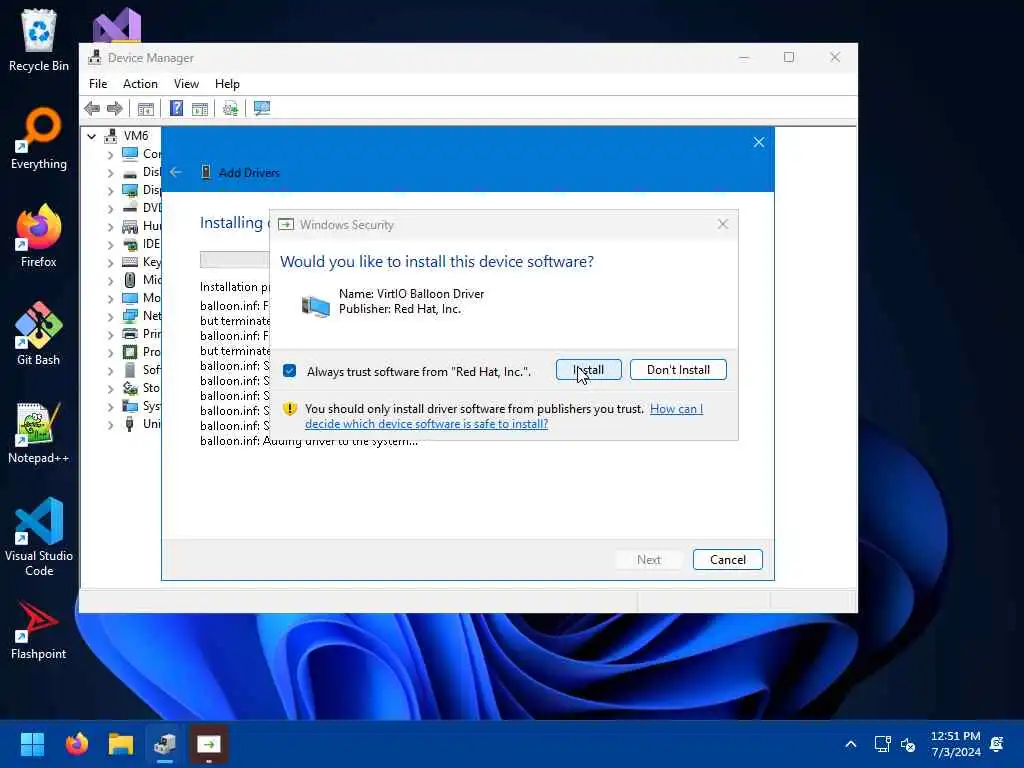Image resolution: width=1024 pixels, height=768 pixels.
Task: Click Install in Windows Security dialog
Action: [x=588, y=370]
